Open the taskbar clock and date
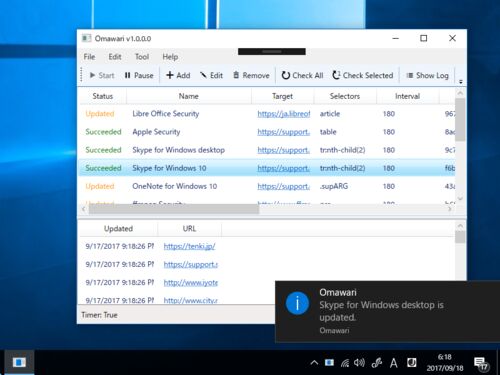Screen dimensions: 500x375 [x=445, y=363]
